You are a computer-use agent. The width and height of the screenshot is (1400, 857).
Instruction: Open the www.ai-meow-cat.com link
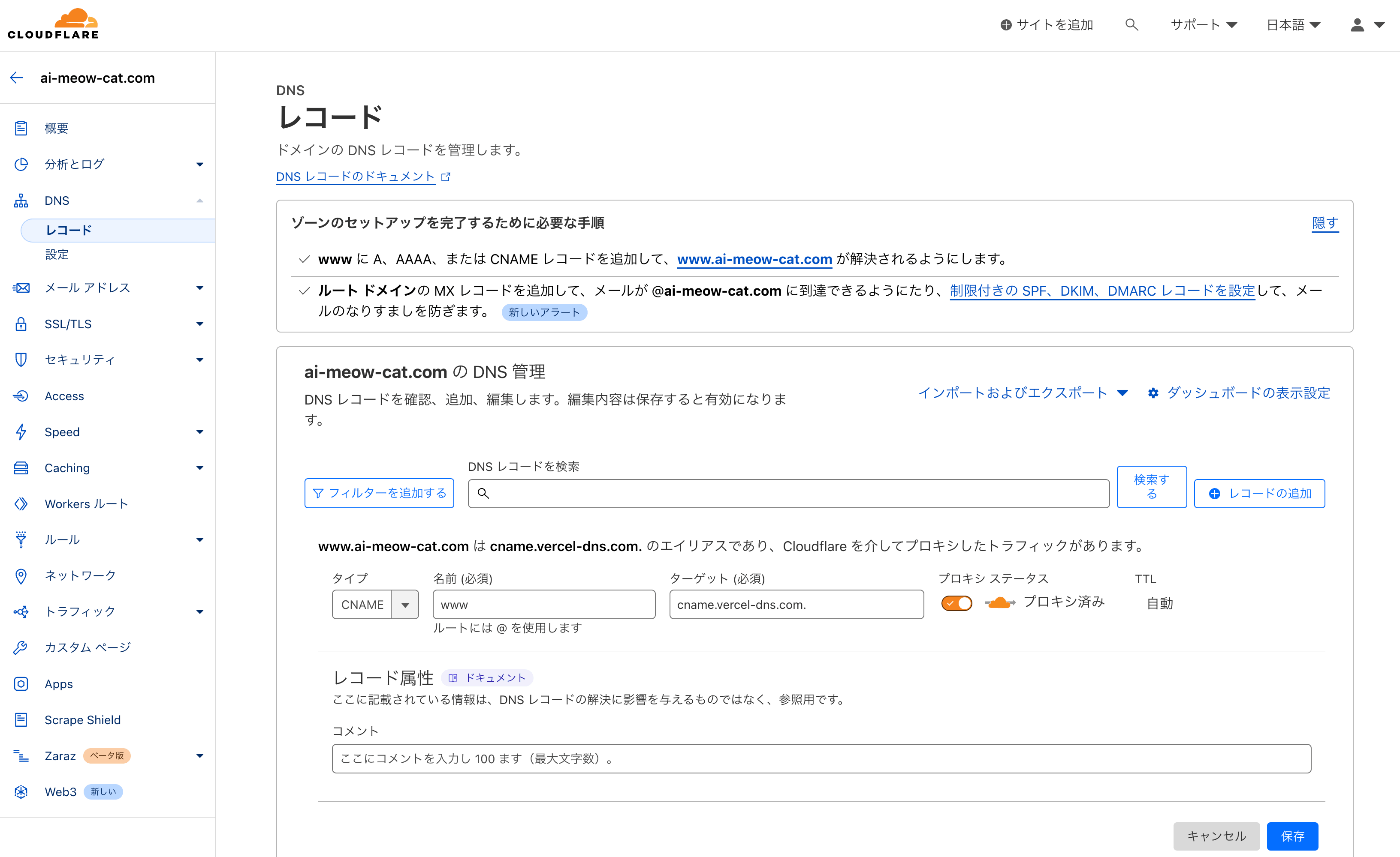point(755,259)
